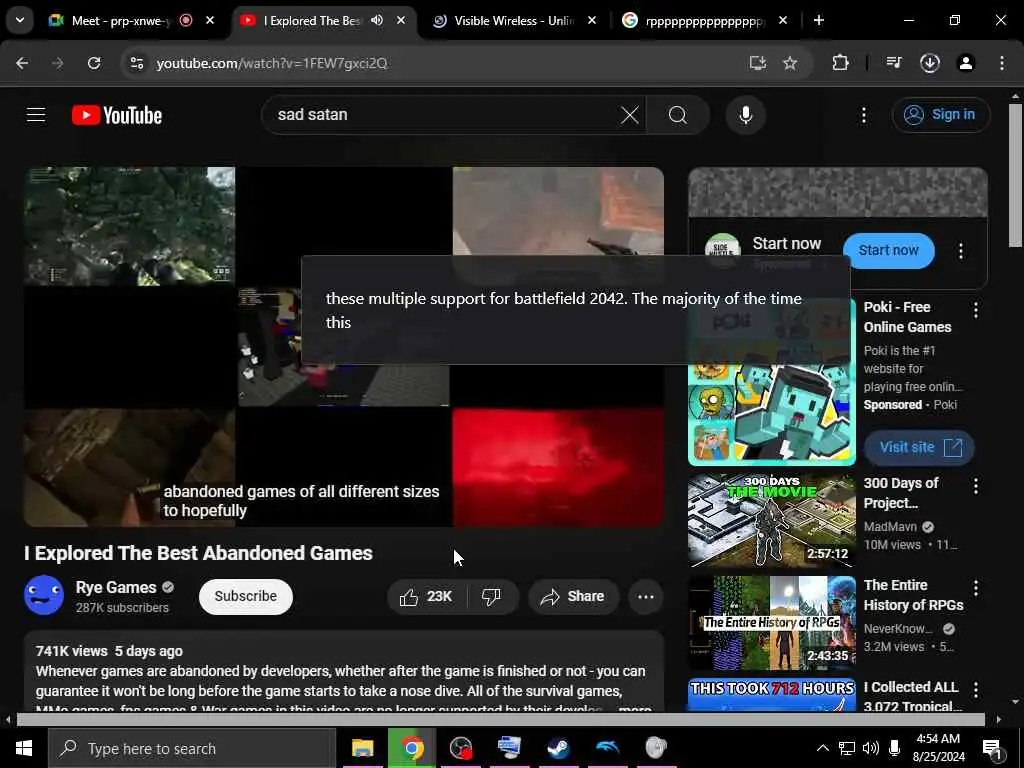Click the horizontal page scrollbar

pyautogui.click(x=502, y=720)
